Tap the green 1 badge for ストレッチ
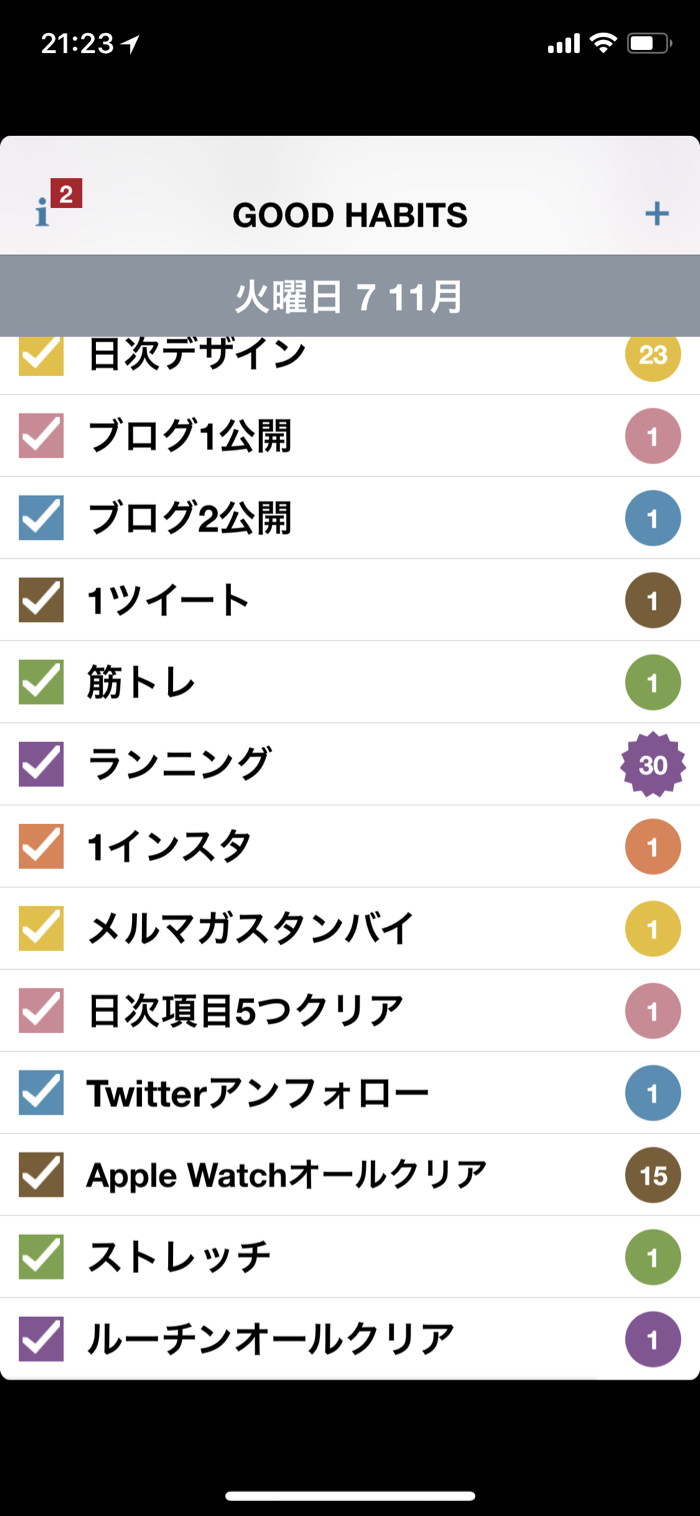700x1516 pixels. click(x=653, y=1257)
